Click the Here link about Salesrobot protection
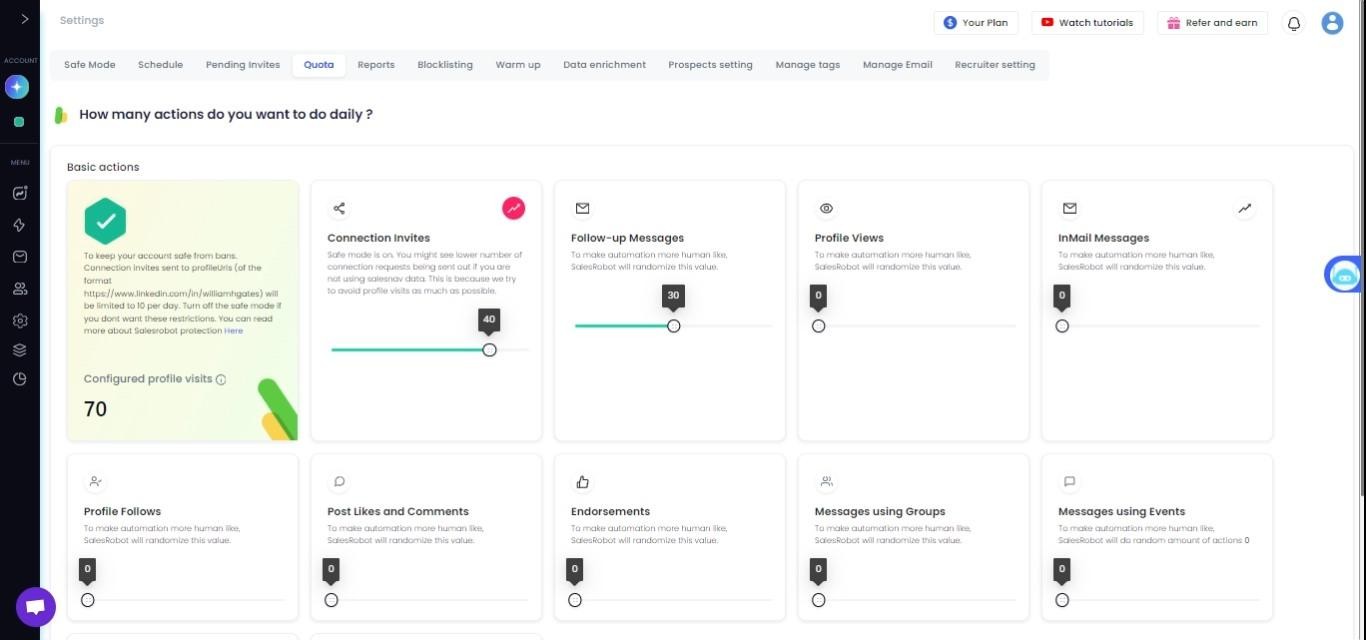 tap(232, 330)
